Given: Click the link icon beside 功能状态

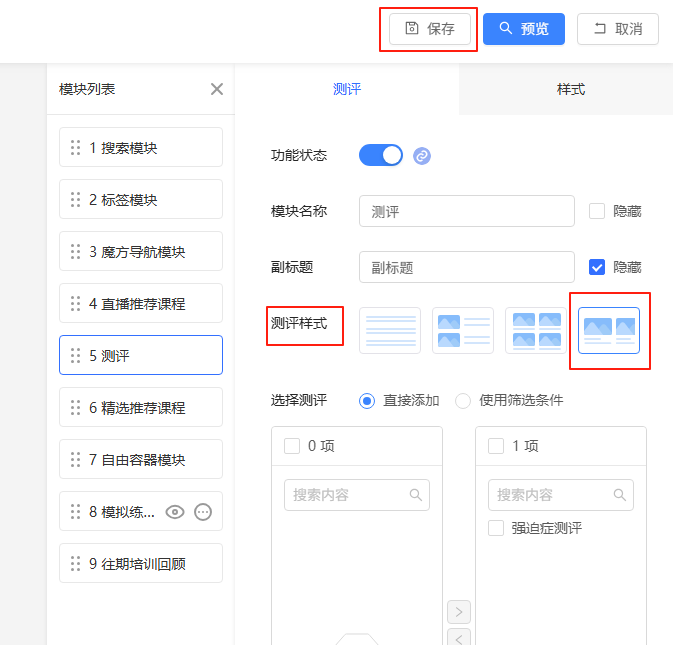Looking at the screenshot, I should [422, 155].
